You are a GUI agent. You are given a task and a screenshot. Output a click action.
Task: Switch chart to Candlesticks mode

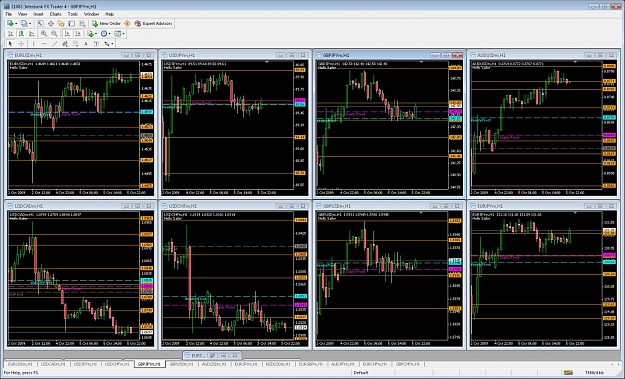(x=21, y=34)
